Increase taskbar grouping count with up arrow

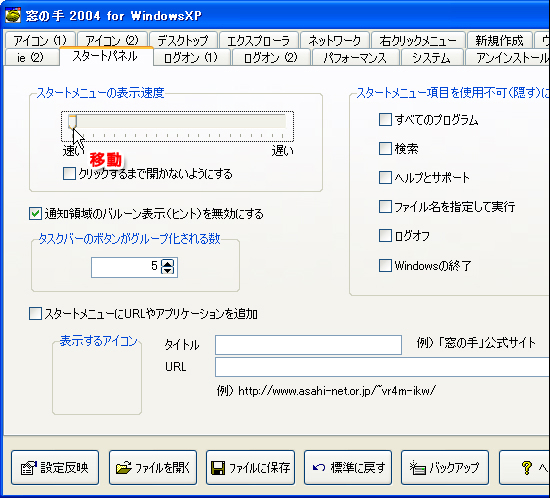(167, 263)
